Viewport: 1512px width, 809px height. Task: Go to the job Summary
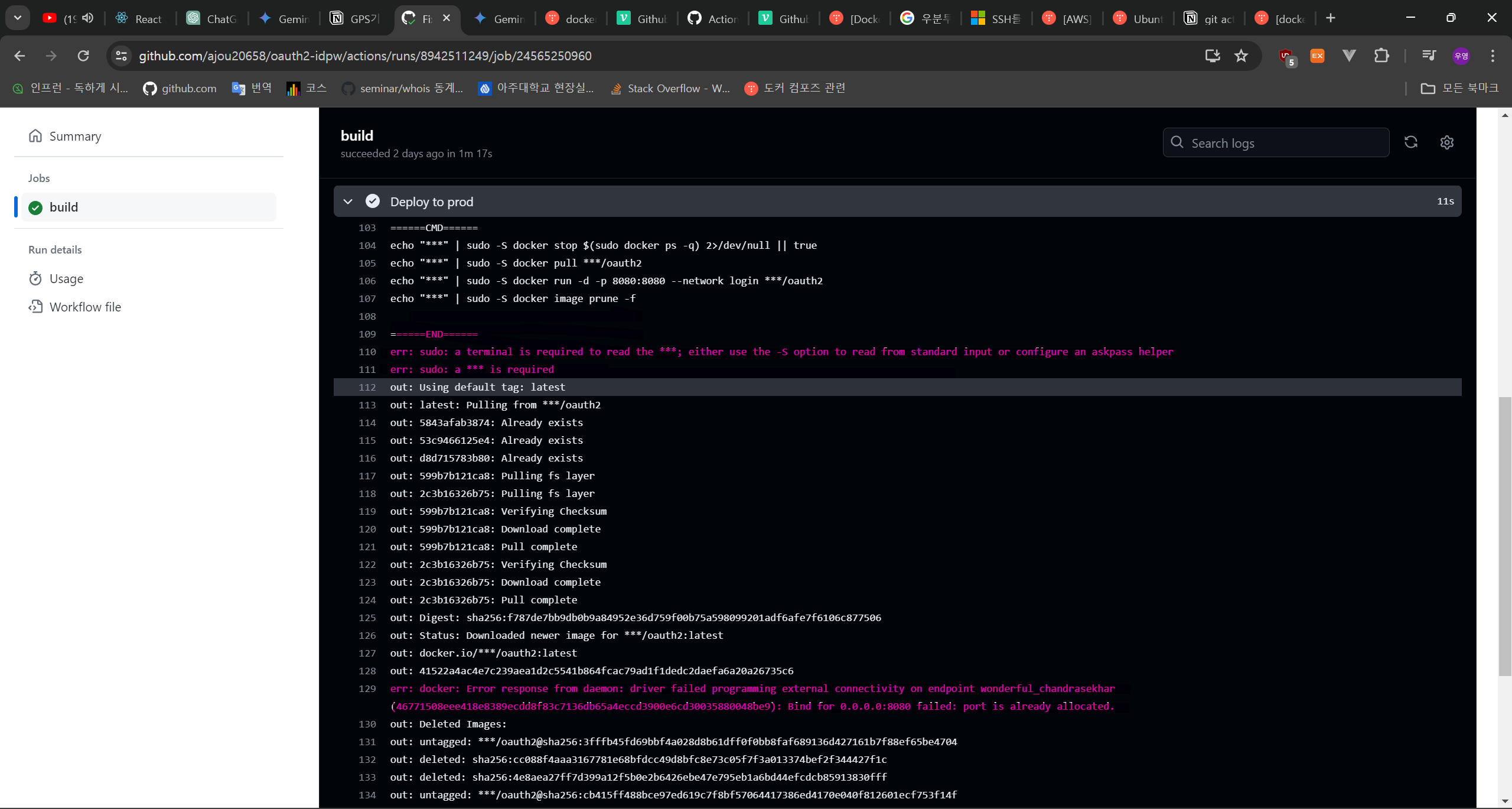75,136
